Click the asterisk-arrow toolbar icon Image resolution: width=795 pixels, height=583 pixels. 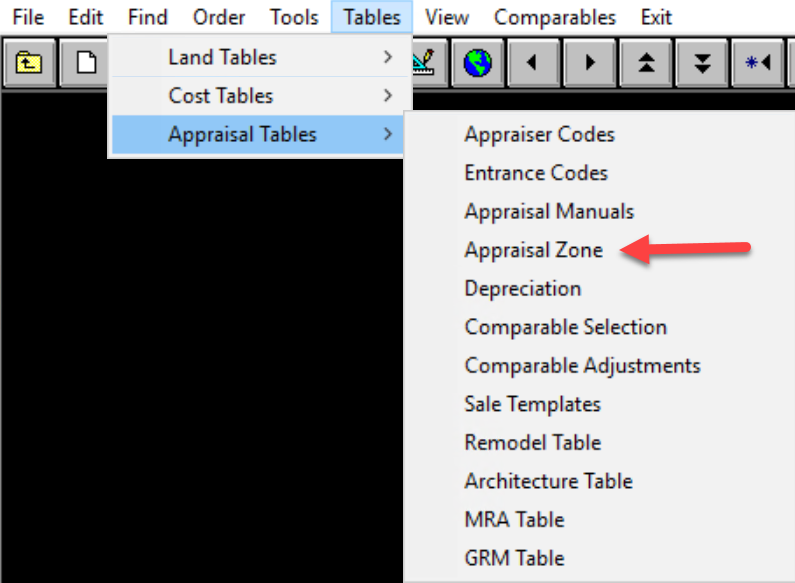coord(758,63)
